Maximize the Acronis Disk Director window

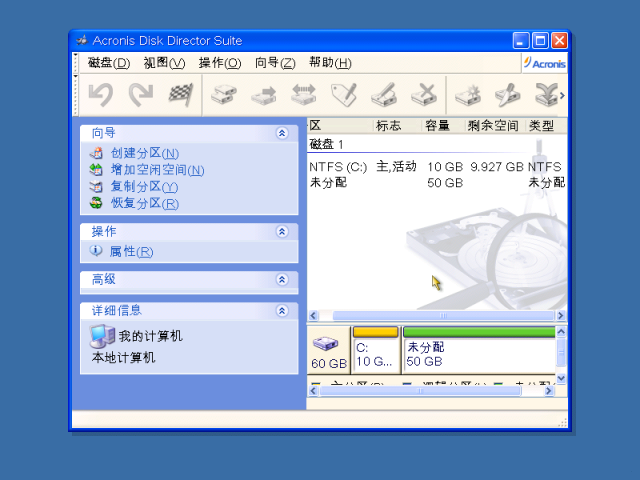pos(540,40)
